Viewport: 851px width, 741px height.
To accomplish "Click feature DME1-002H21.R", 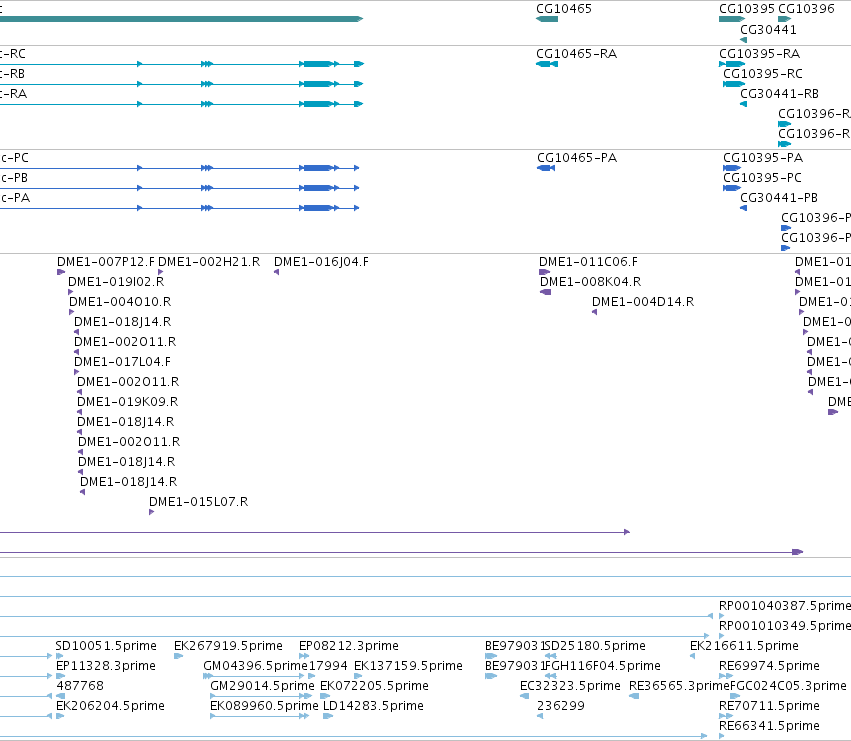I will point(209,262).
